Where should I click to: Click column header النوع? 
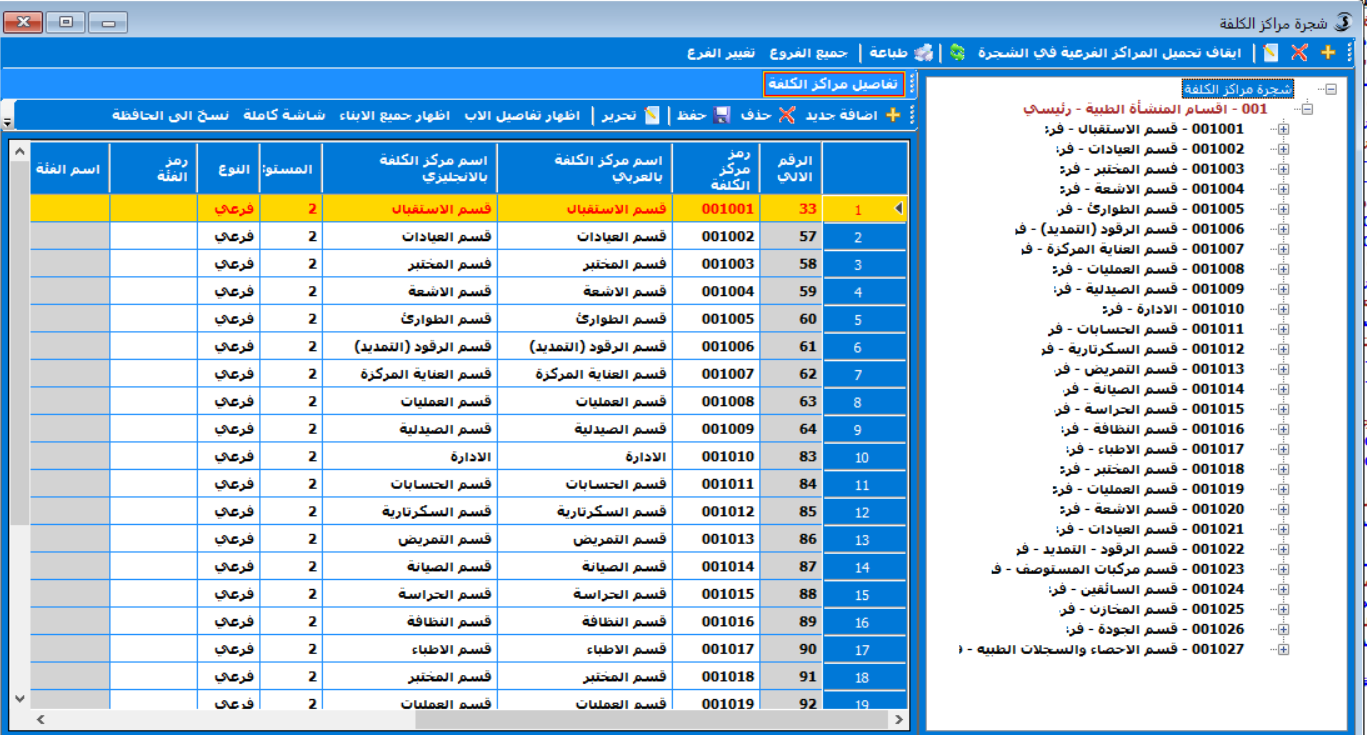tap(229, 167)
